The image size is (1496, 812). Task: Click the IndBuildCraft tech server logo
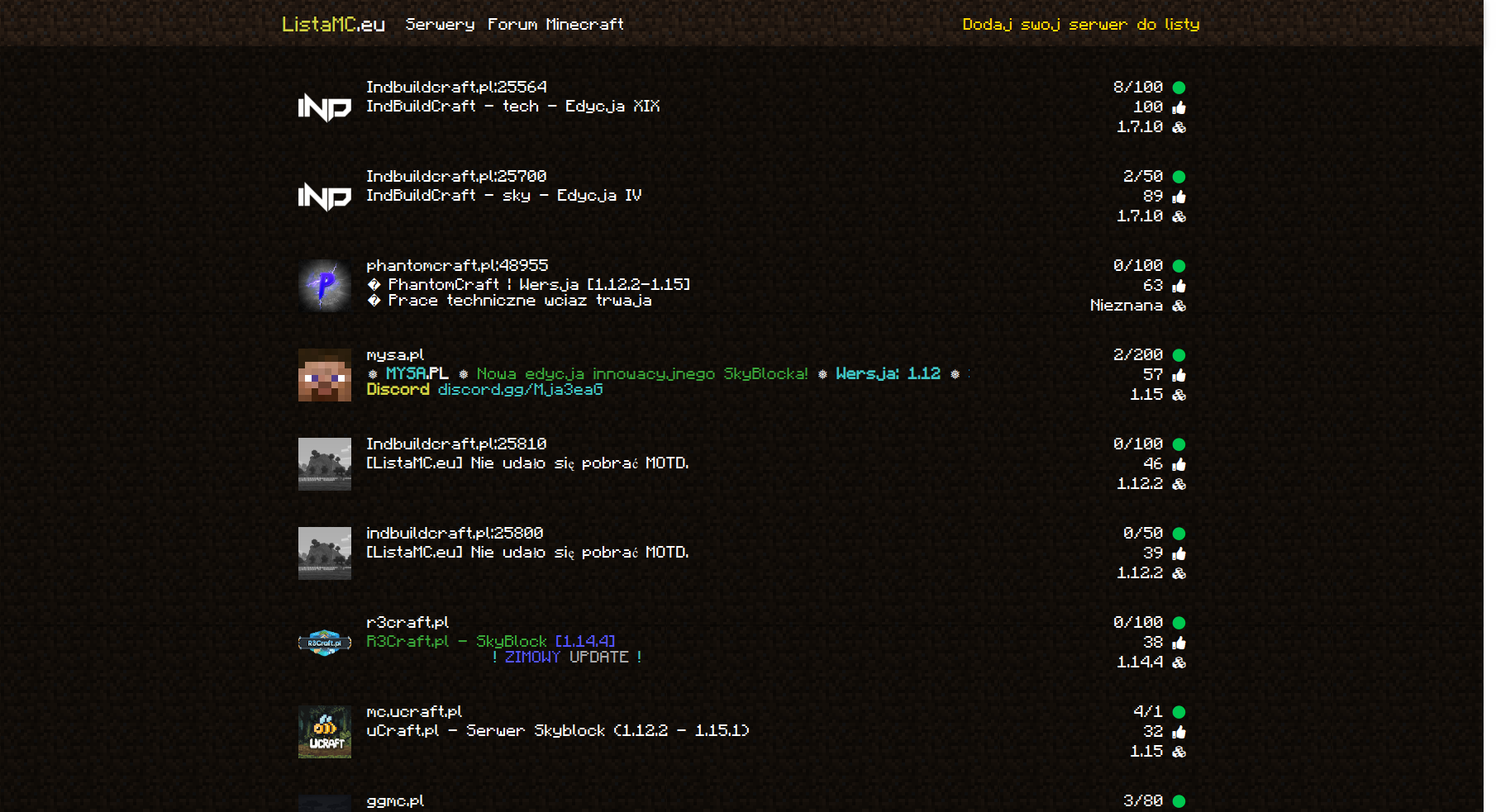[324, 107]
